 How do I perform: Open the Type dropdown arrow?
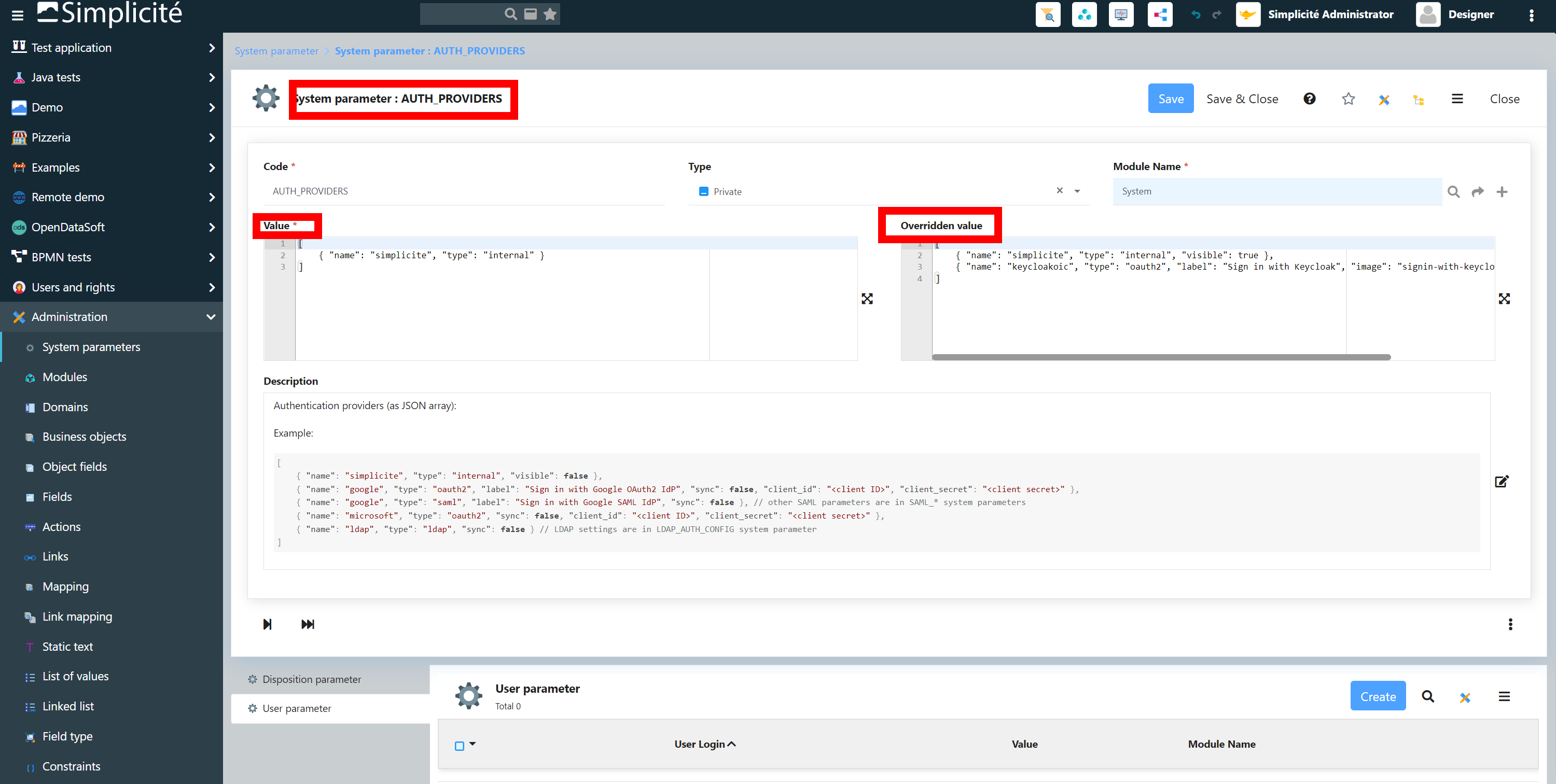click(1077, 191)
